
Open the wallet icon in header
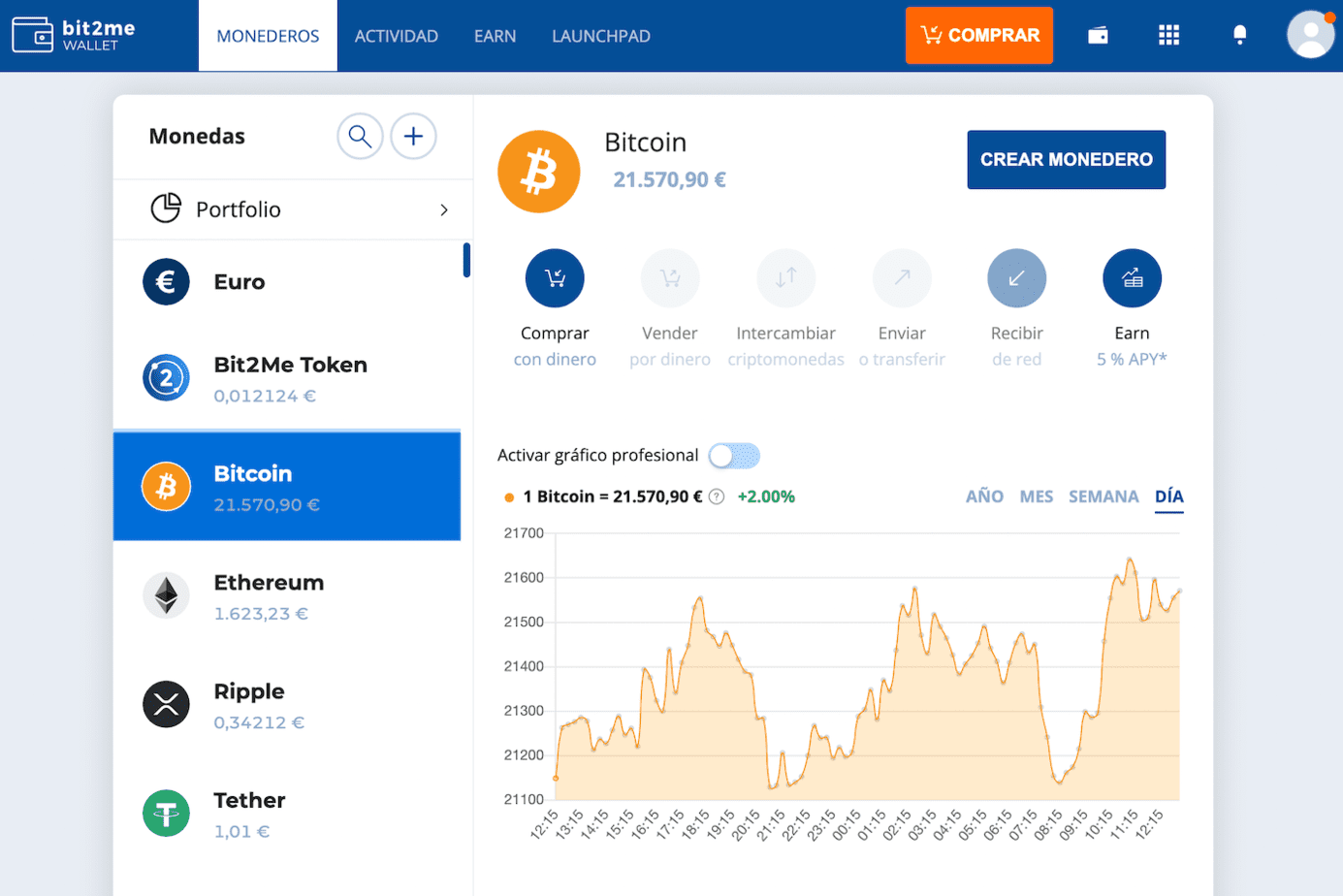coord(1098,36)
